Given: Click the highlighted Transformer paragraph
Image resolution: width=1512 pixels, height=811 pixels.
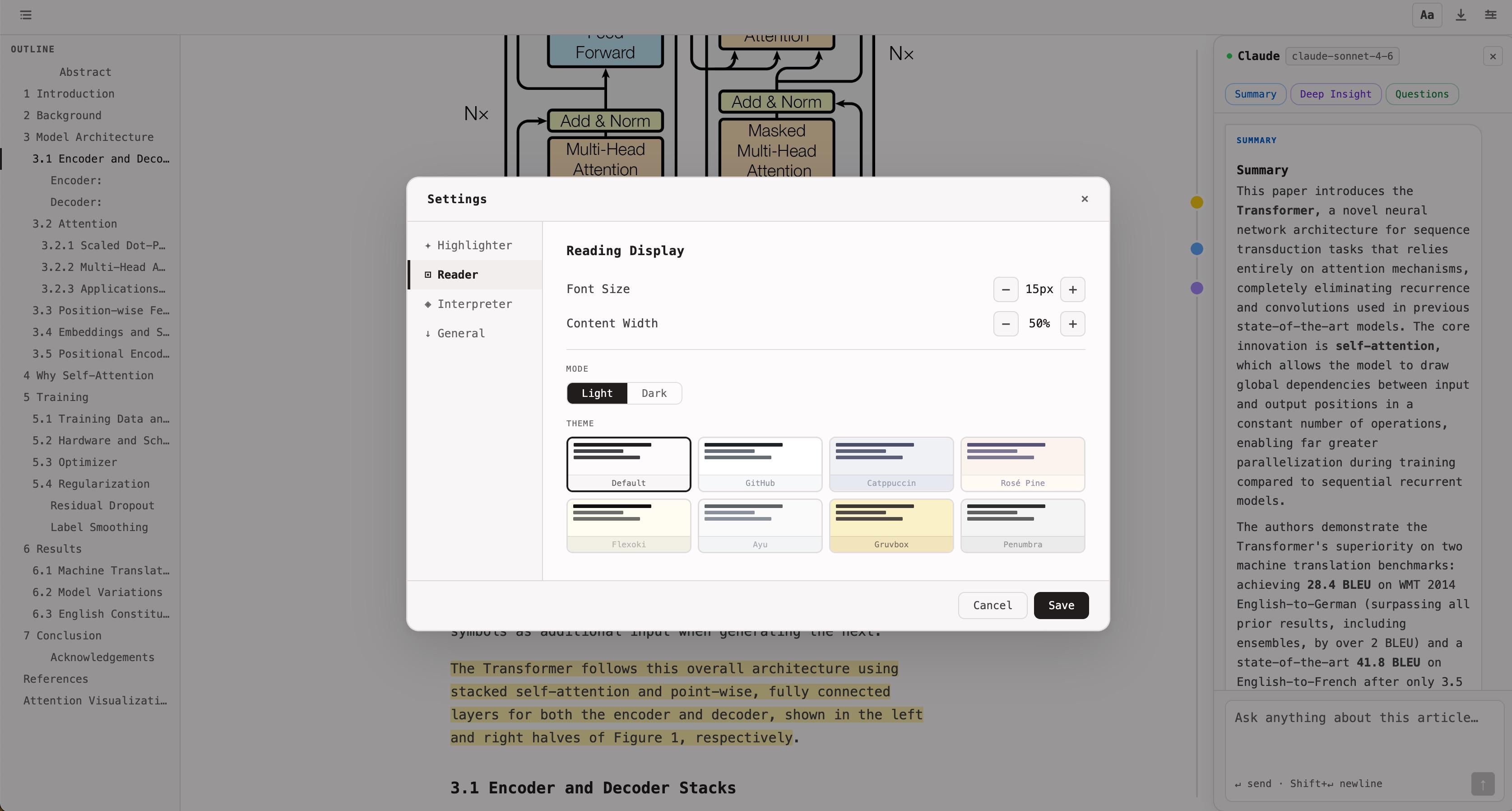Looking at the screenshot, I should pyautogui.click(x=686, y=704).
